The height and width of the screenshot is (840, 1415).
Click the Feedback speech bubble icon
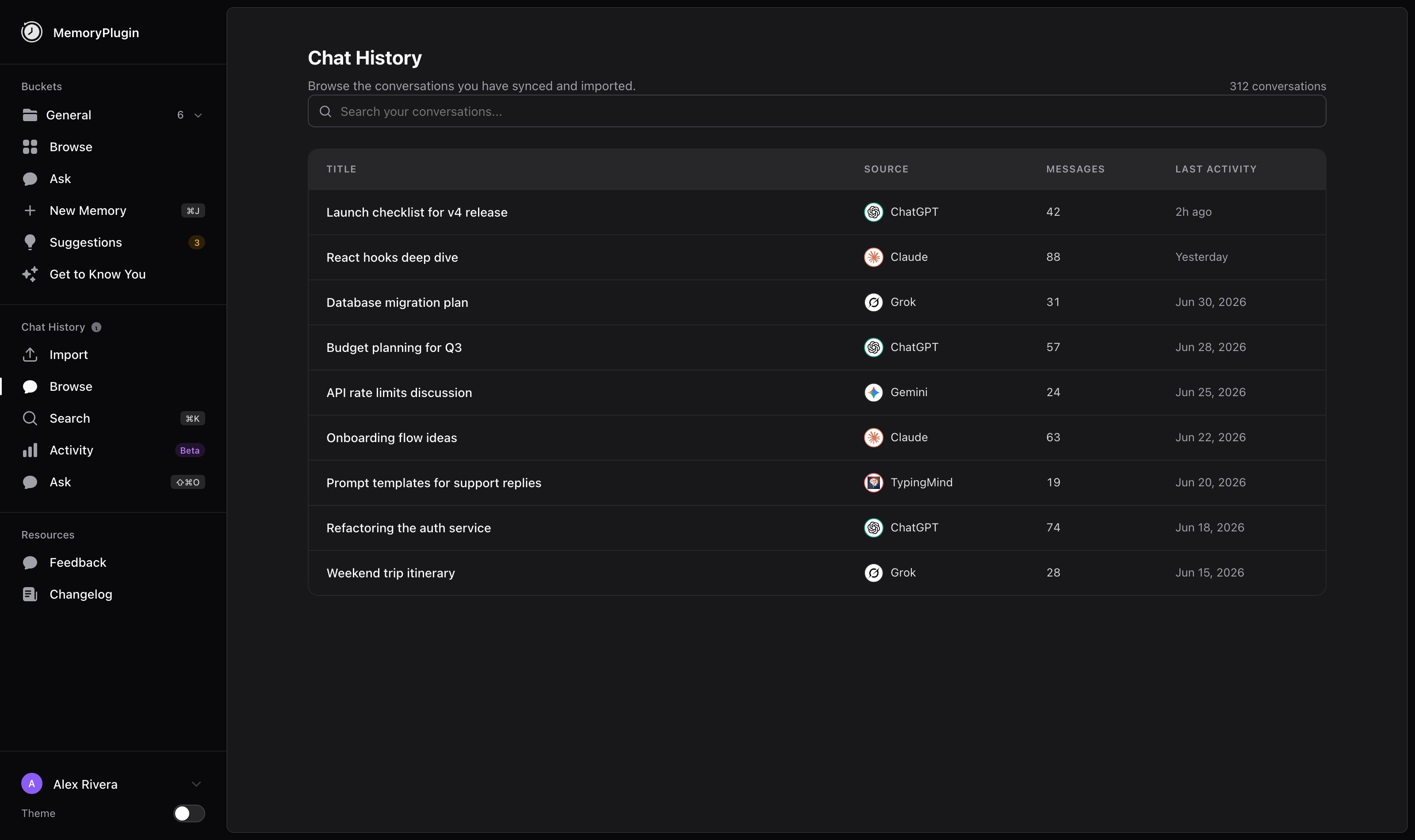(x=30, y=563)
